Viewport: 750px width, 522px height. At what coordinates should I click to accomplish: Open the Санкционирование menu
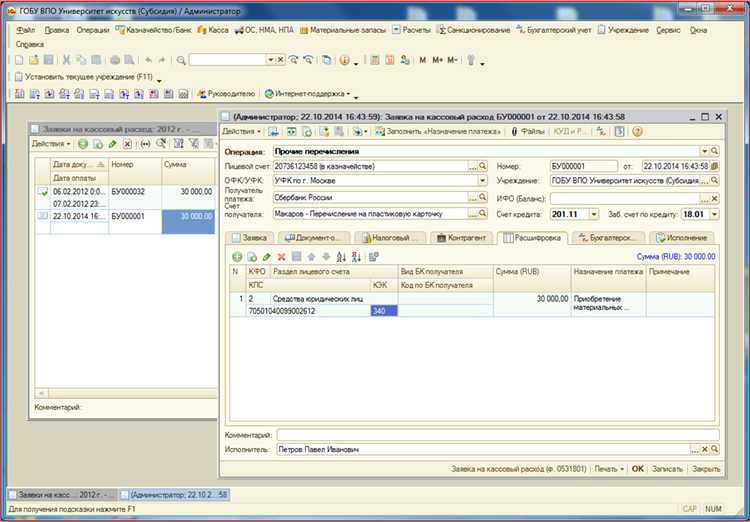pos(474,30)
